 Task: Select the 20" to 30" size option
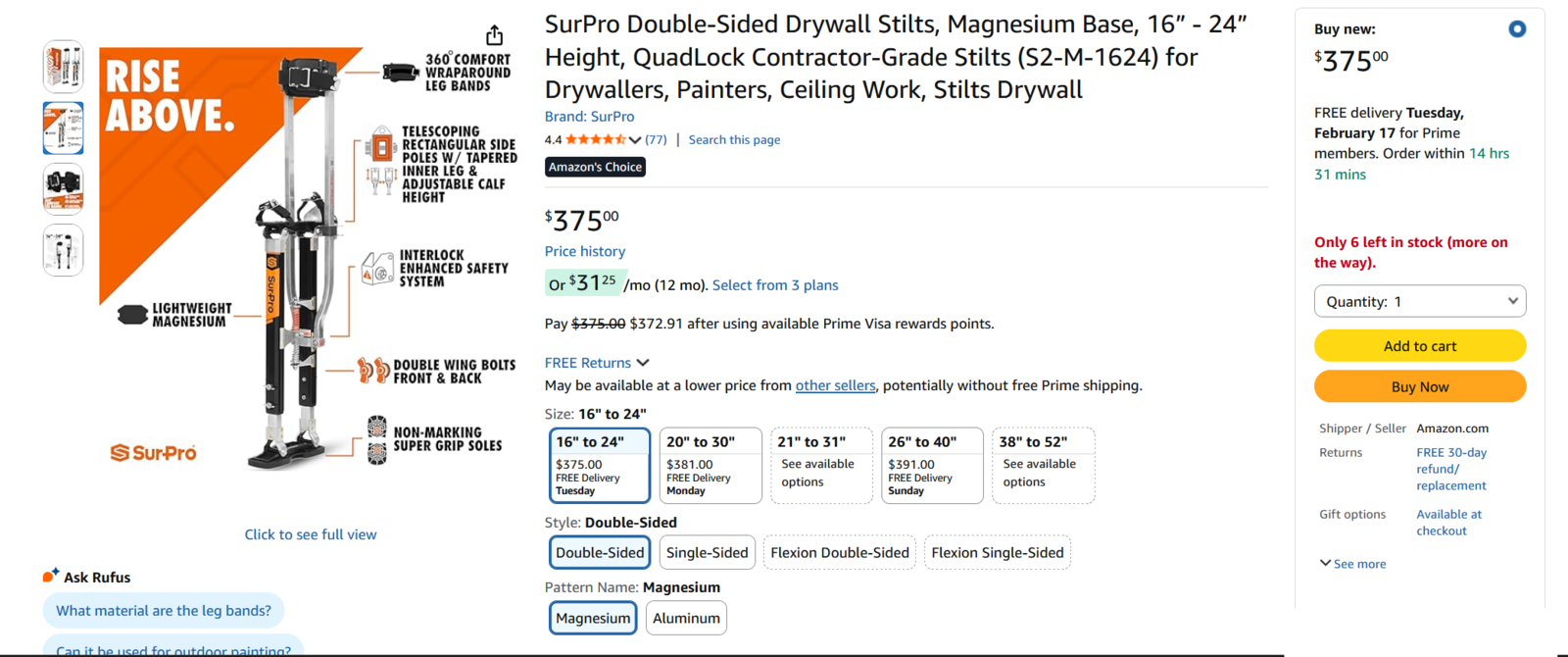[x=710, y=466]
